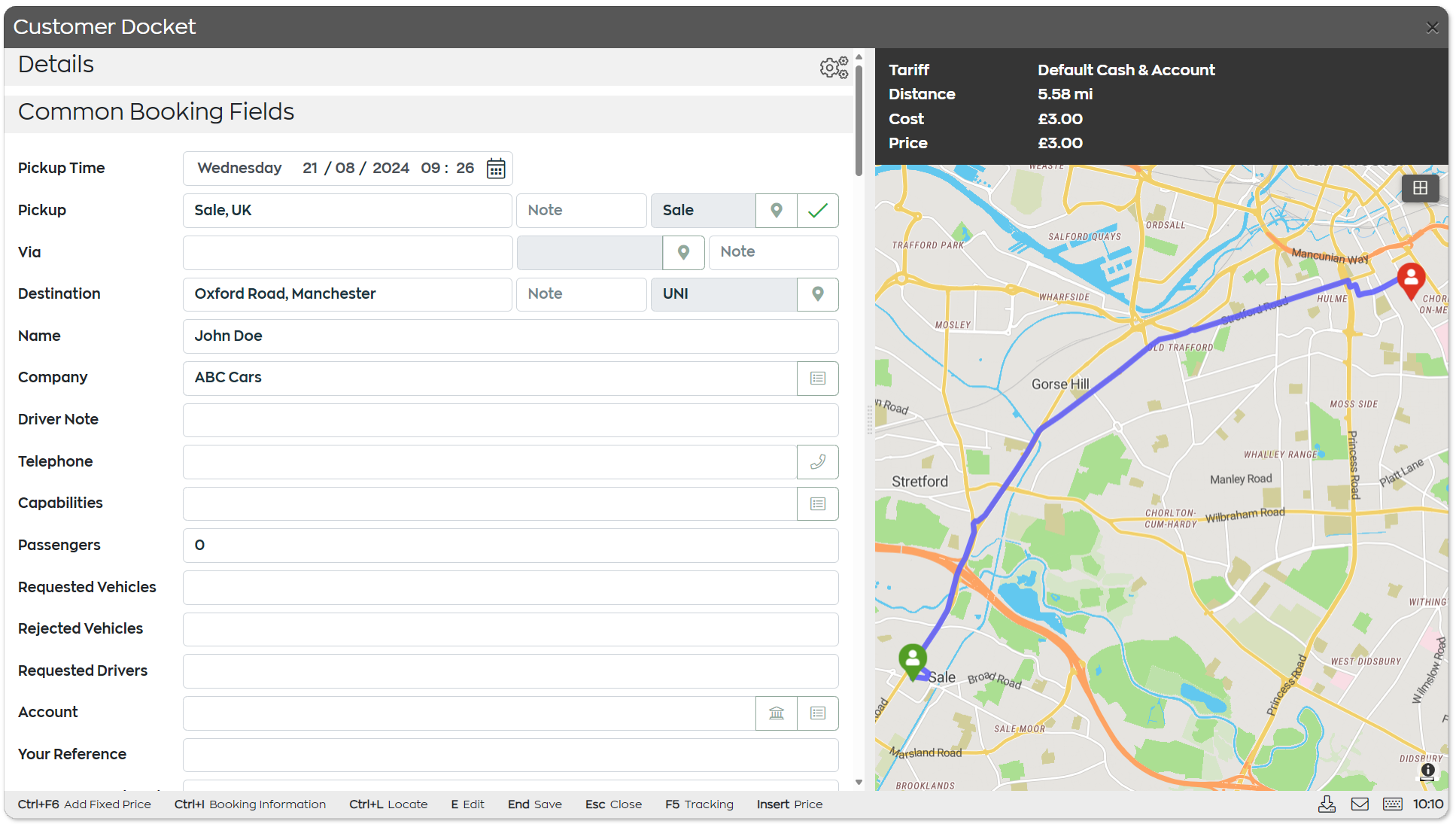Click the pickup year 2024 value
Screen dimensions: 1456x824
[391, 169]
